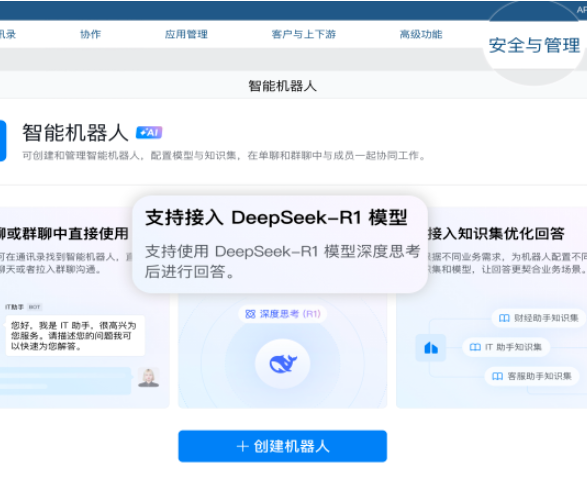Go to the 安全与管理 tab
The image size is (587, 478).
[534, 45]
